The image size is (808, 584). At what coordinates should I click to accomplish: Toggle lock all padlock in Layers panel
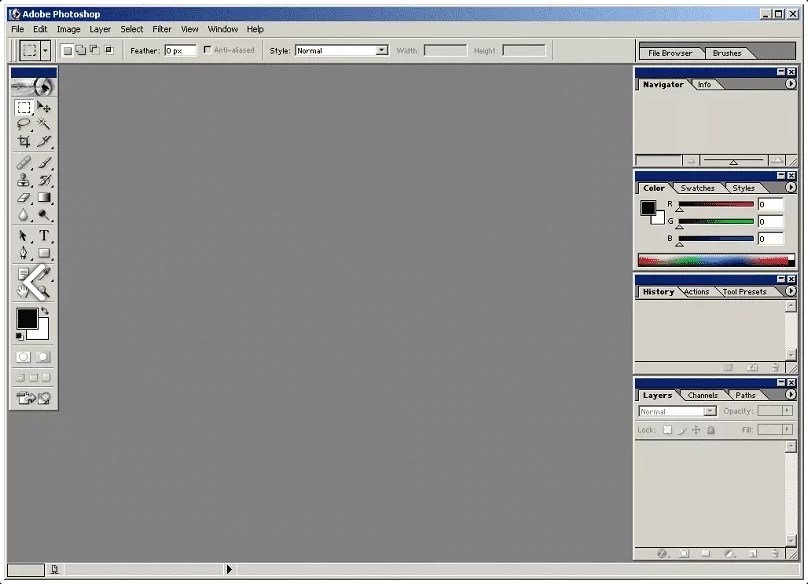(x=711, y=430)
